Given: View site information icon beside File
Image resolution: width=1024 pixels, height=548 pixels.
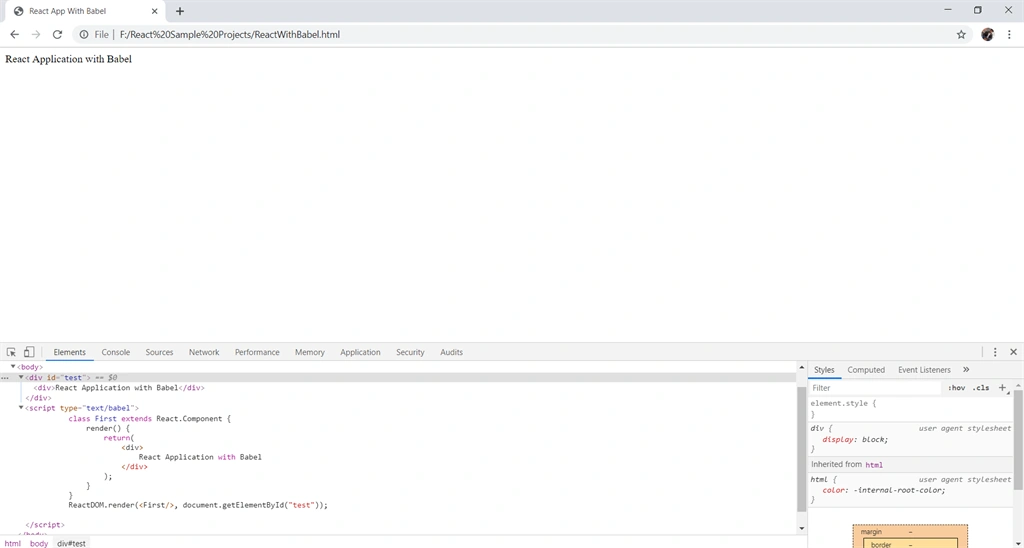Looking at the screenshot, I should point(84,35).
